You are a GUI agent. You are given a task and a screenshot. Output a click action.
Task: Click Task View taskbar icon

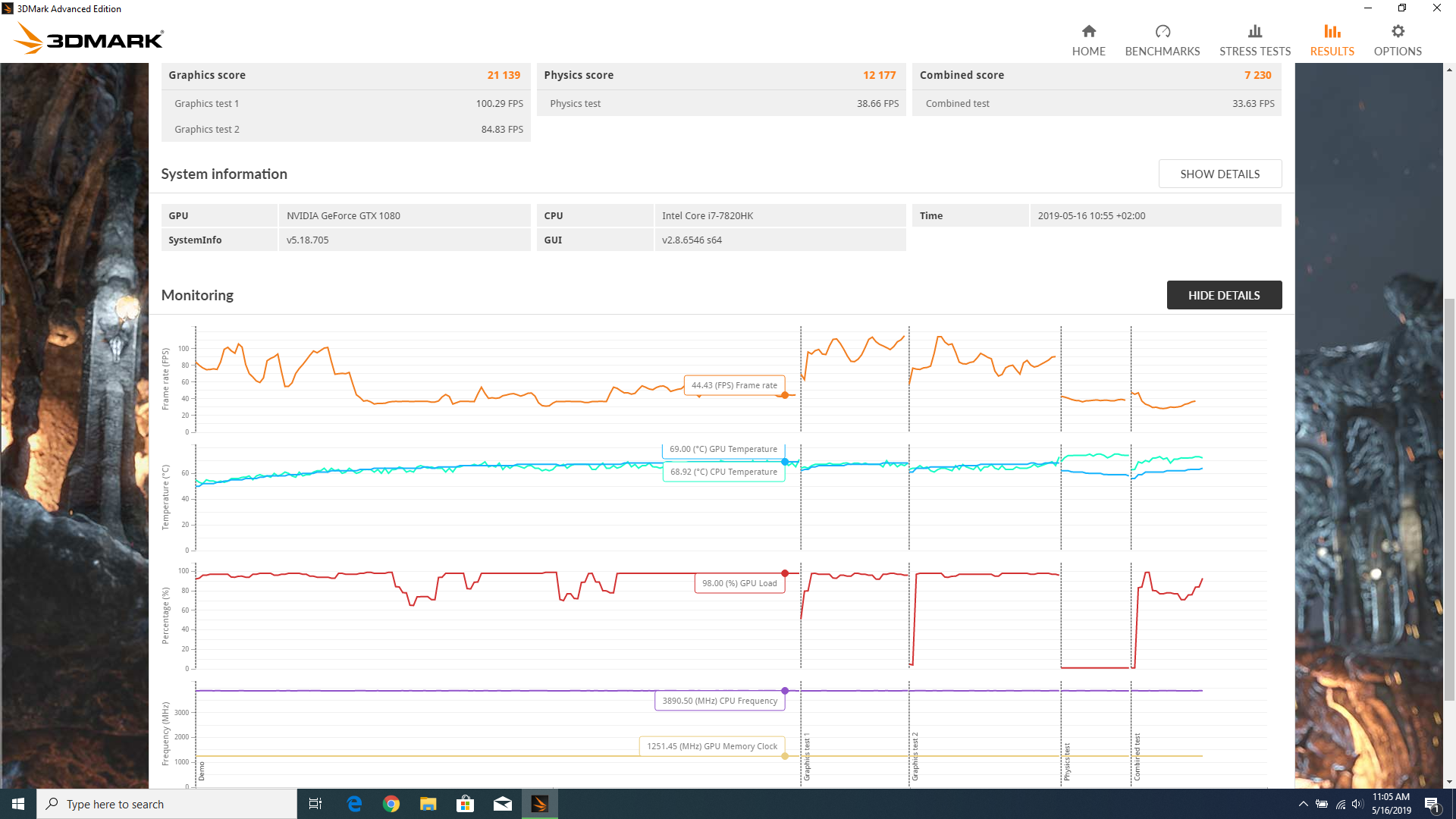point(315,804)
